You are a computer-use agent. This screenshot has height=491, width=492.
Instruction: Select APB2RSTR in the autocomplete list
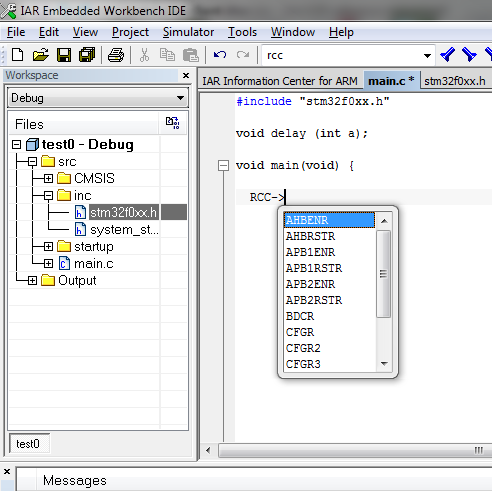329,300
